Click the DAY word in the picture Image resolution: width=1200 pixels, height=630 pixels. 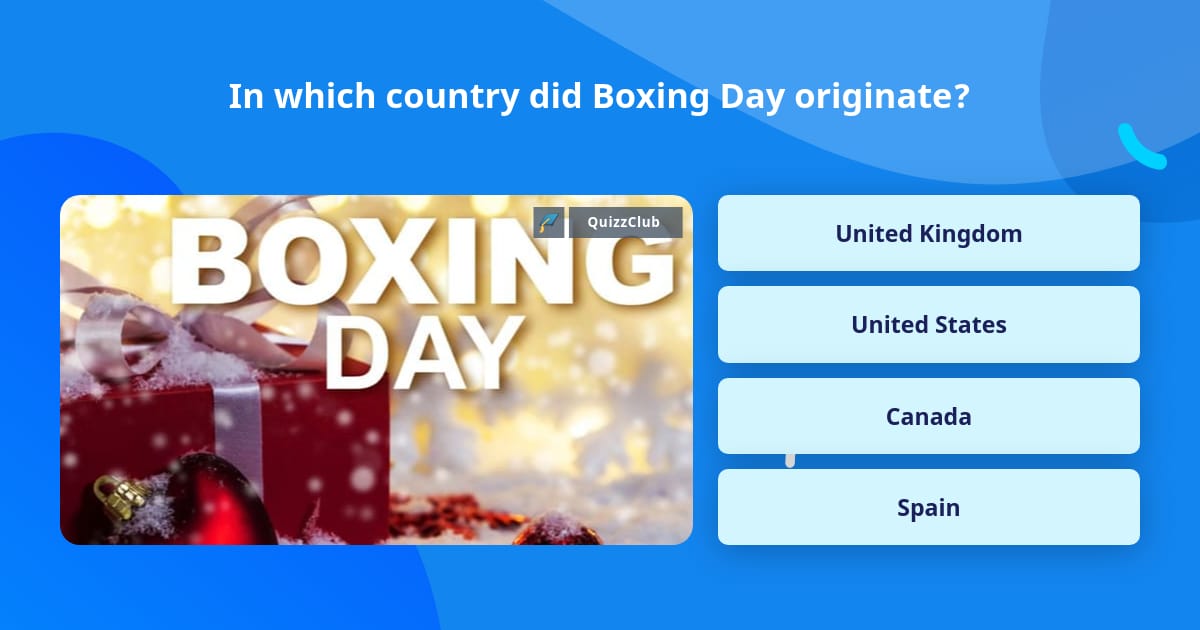425,355
